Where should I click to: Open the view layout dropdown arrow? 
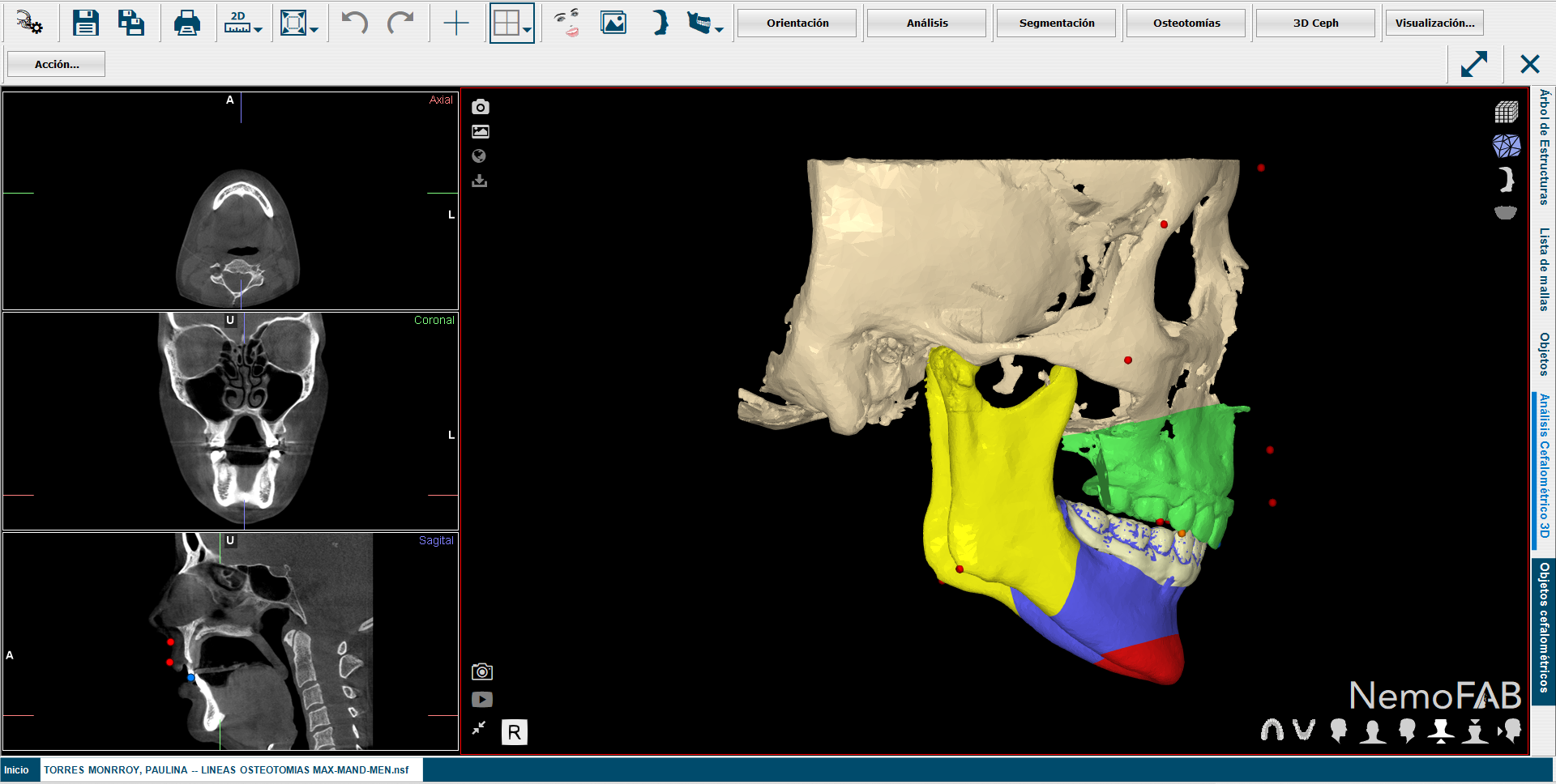(528, 30)
